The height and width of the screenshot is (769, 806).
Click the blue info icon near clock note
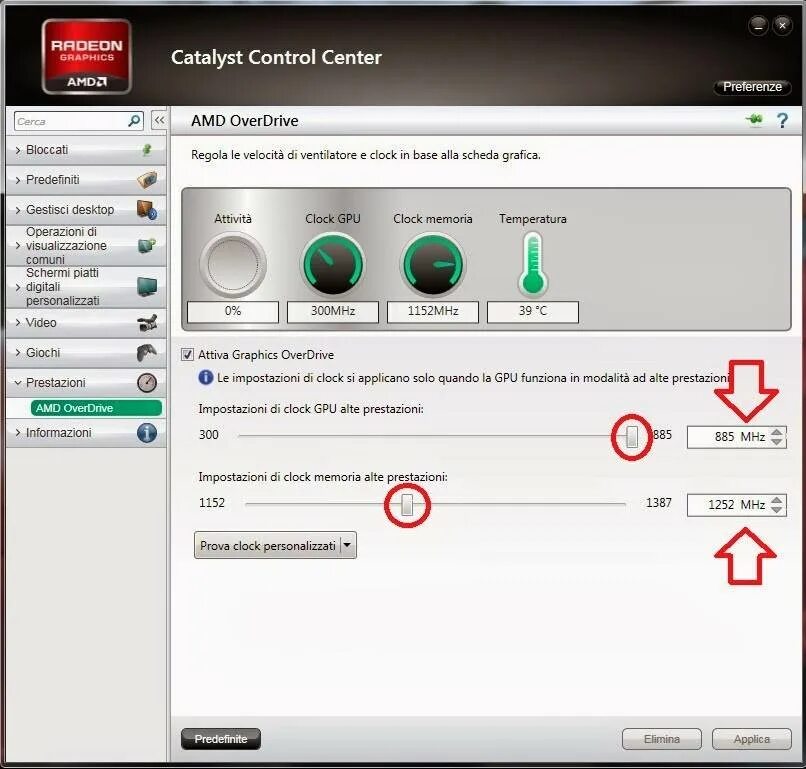tap(206, 378)
